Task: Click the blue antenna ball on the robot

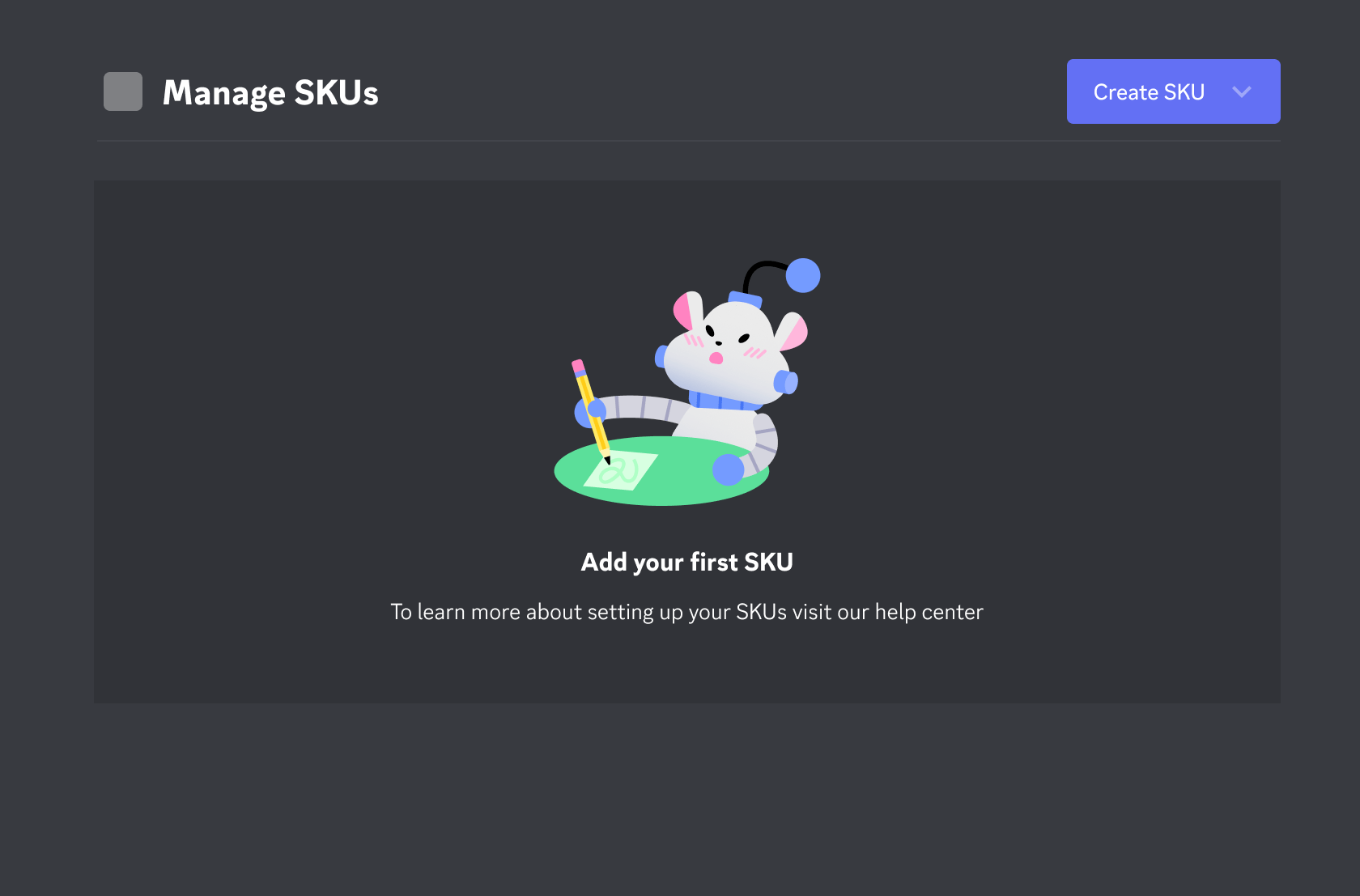Action: [x=803, y=275]
